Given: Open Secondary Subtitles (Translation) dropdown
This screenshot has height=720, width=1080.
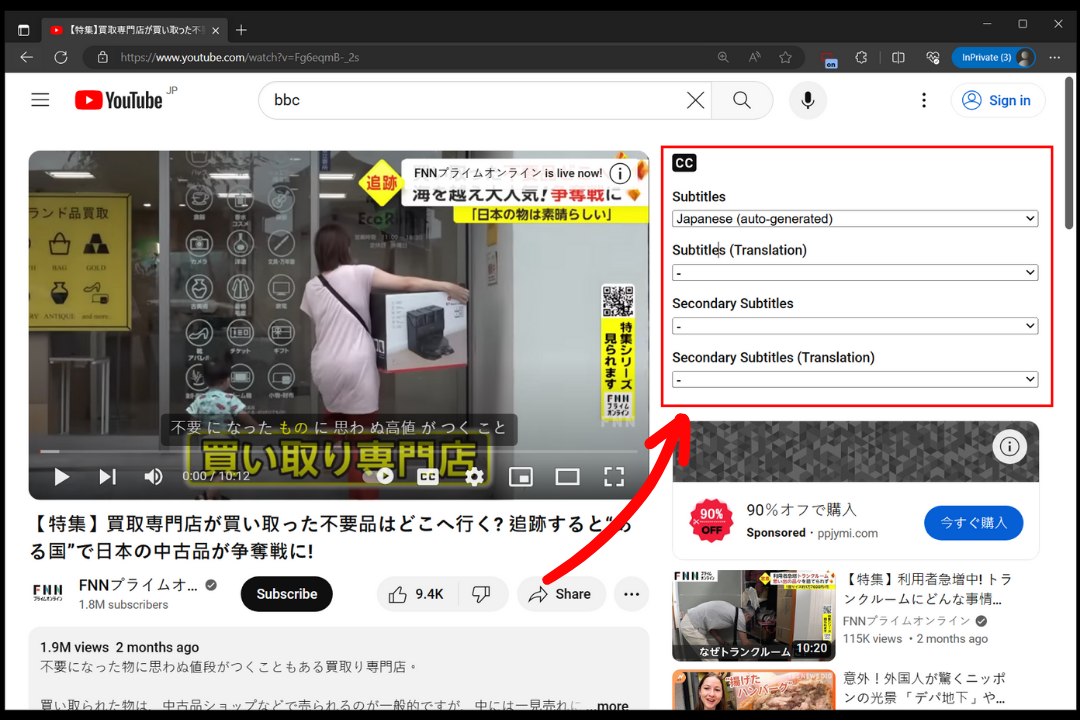Looking at the screenshot, I should click(x=855, y=379).
